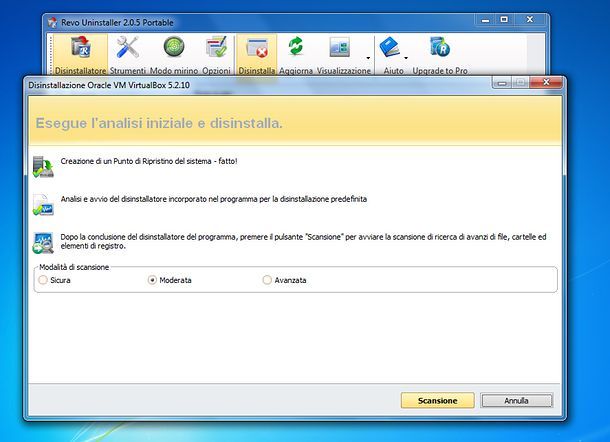The image size is (610, 442).
Task: Open the Visualizzazione view icon
Action: 340,47
